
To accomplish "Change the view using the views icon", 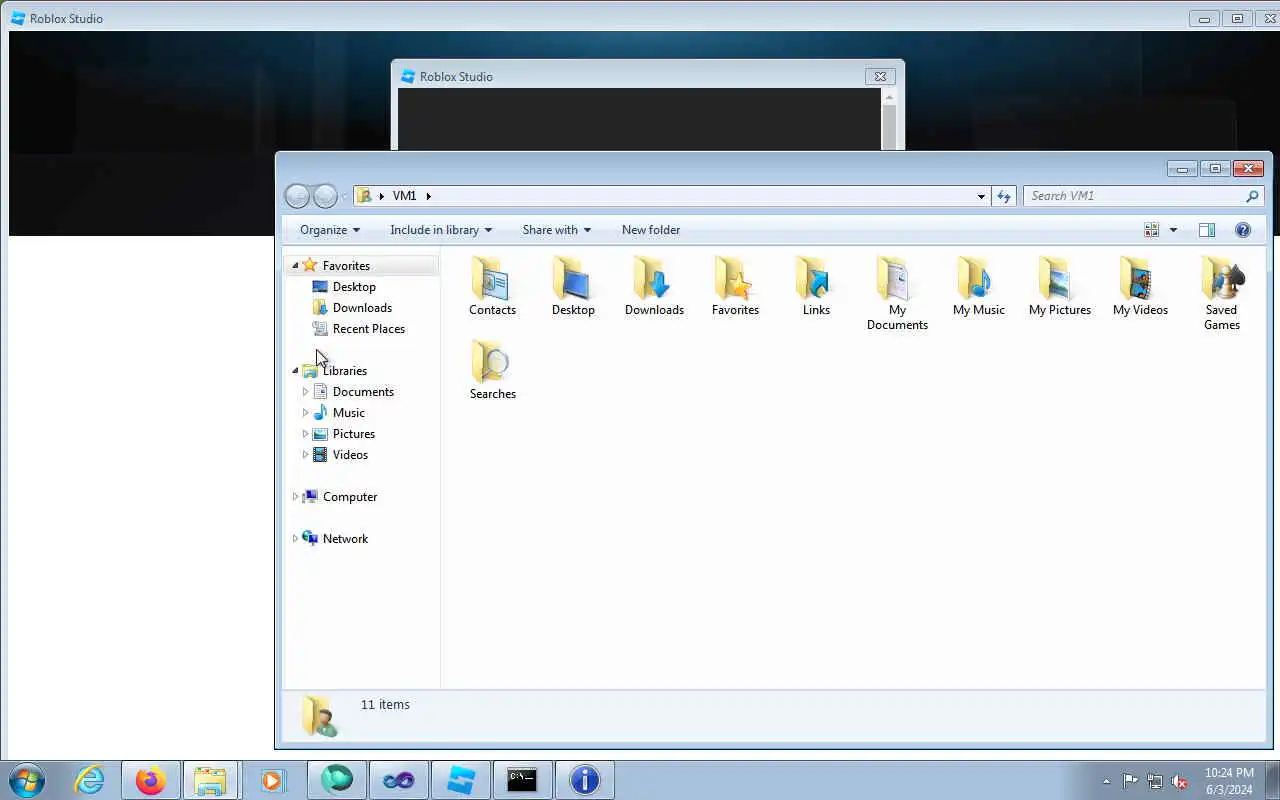I will (1152, 230).
